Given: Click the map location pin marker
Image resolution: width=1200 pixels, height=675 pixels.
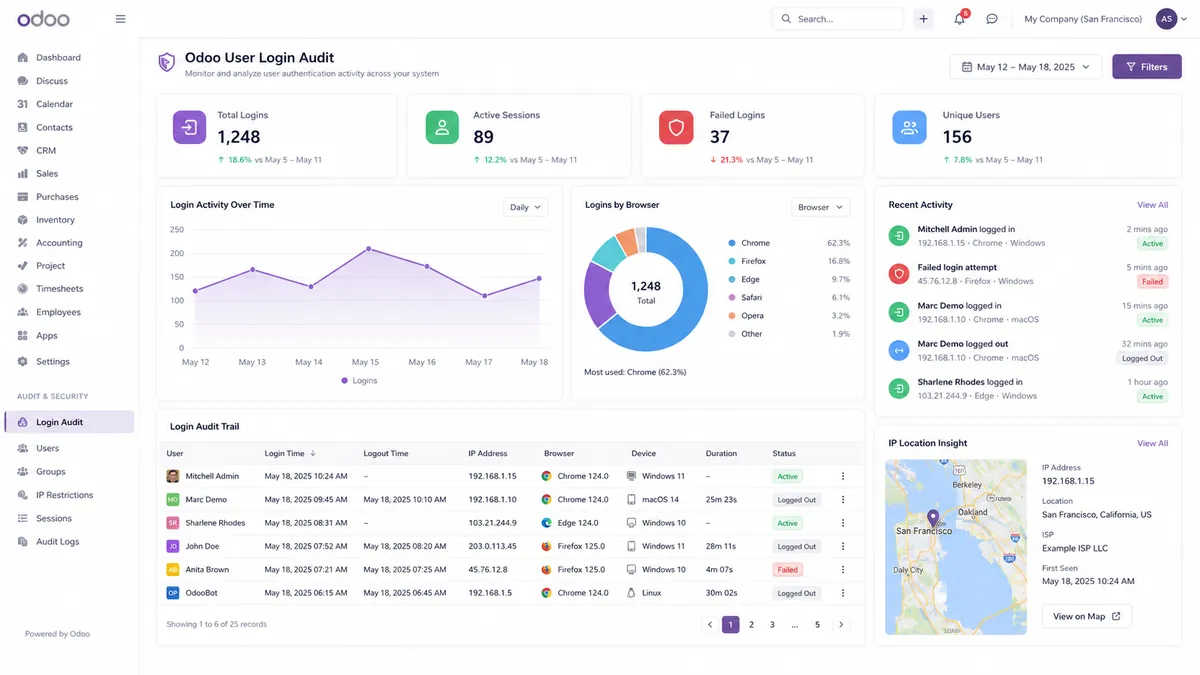Looking at the screenshot, I should [x=933, y=518].
